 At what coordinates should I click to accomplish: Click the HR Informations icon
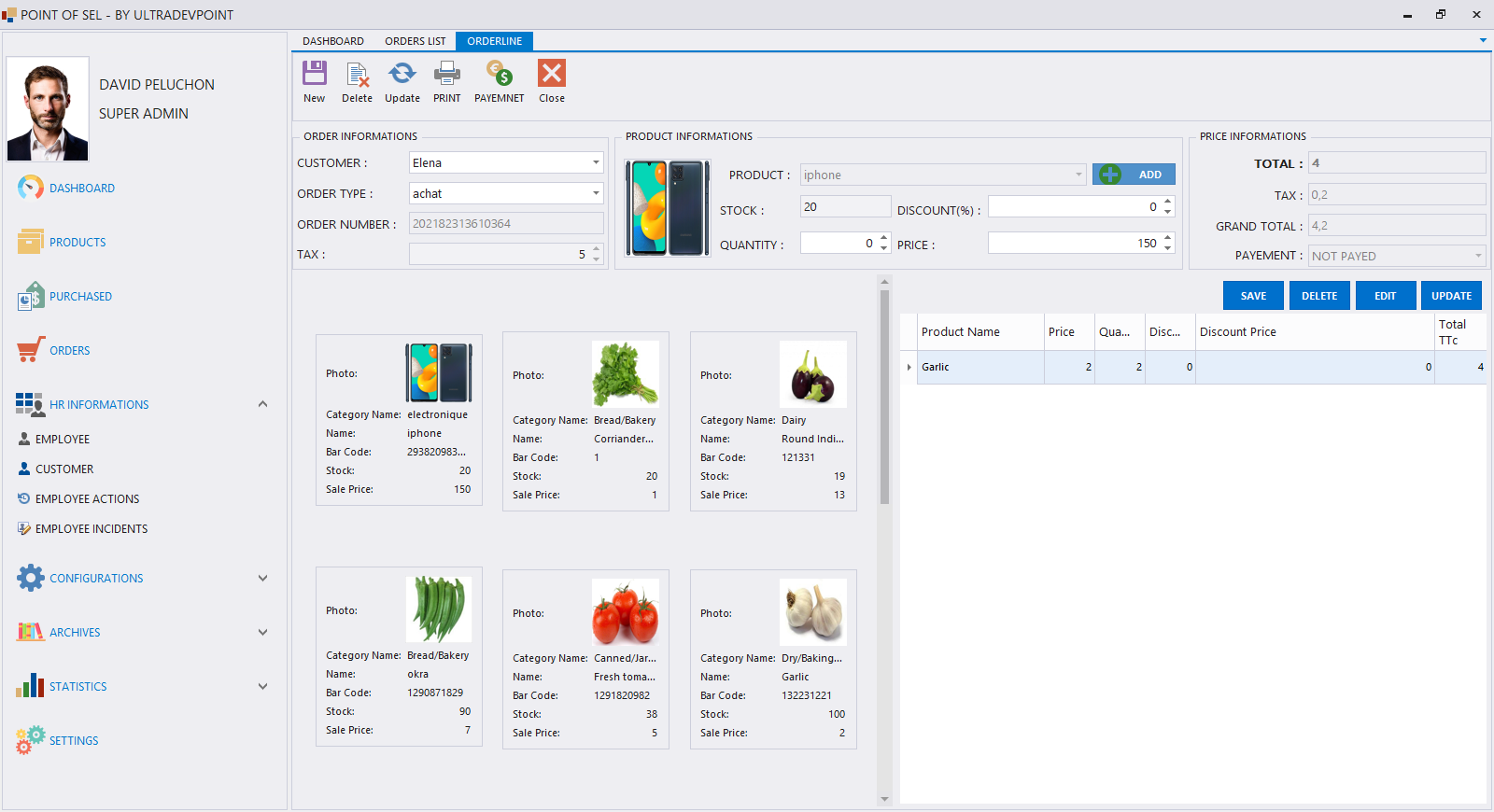click(30, 404)
